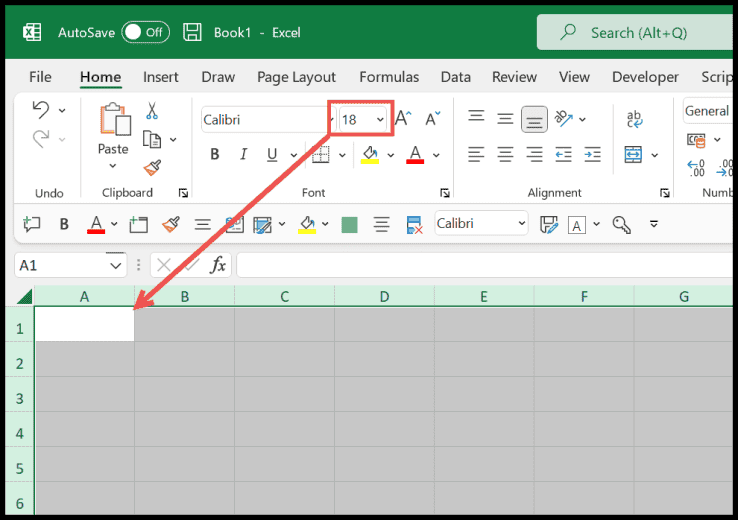Click the Insert Function fx icon
Image resolution: width=738 pixels, height=520 pixels.
217,265
